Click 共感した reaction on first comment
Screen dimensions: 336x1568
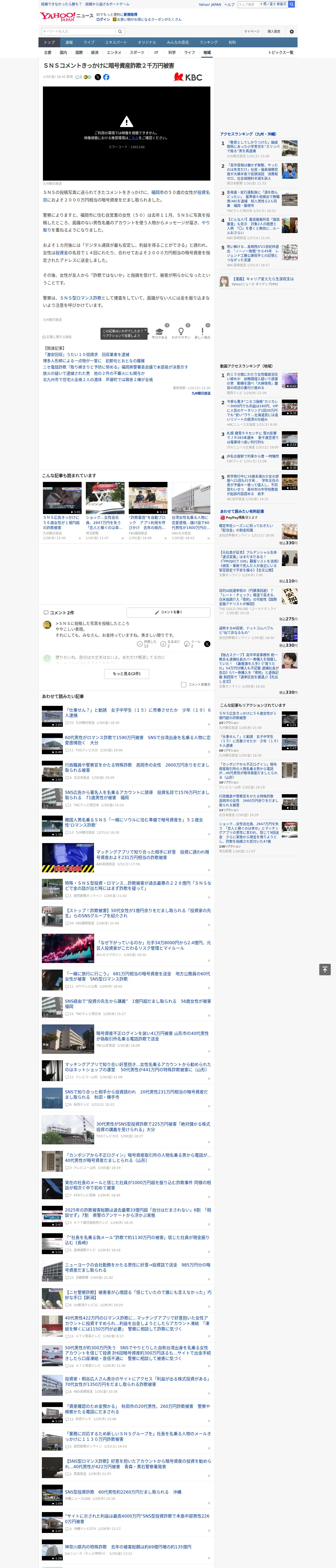(147, 643)
